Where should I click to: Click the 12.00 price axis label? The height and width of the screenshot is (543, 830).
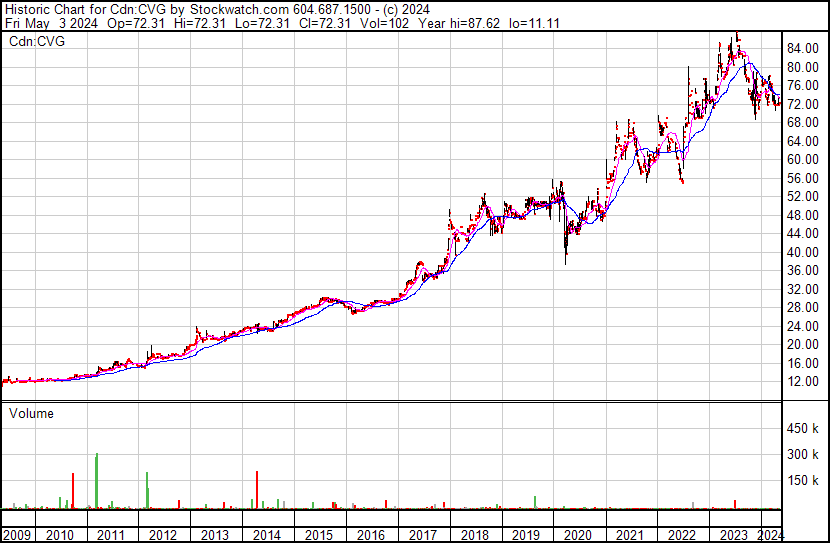pos(803,382)
